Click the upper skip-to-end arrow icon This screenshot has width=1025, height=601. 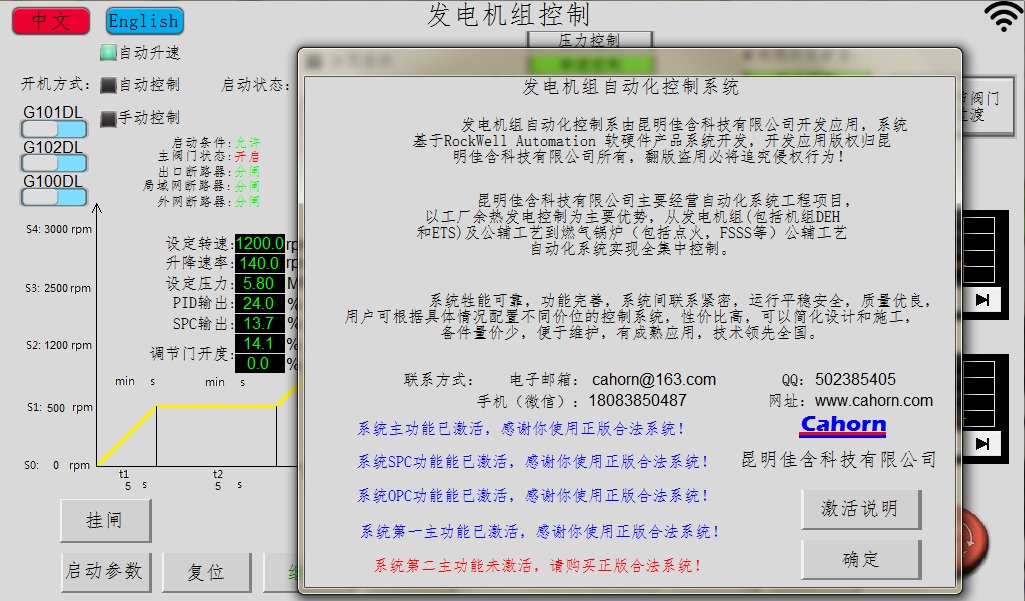click(x=982, y=299)
